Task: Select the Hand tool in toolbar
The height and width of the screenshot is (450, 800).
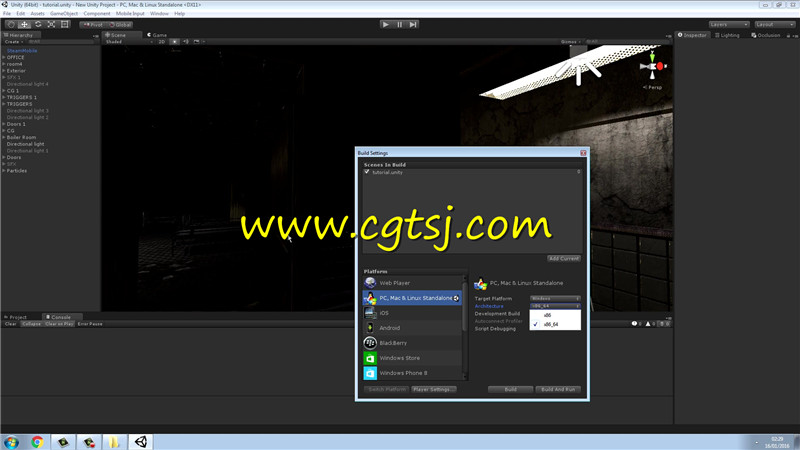Action: (x=11, y=24)
